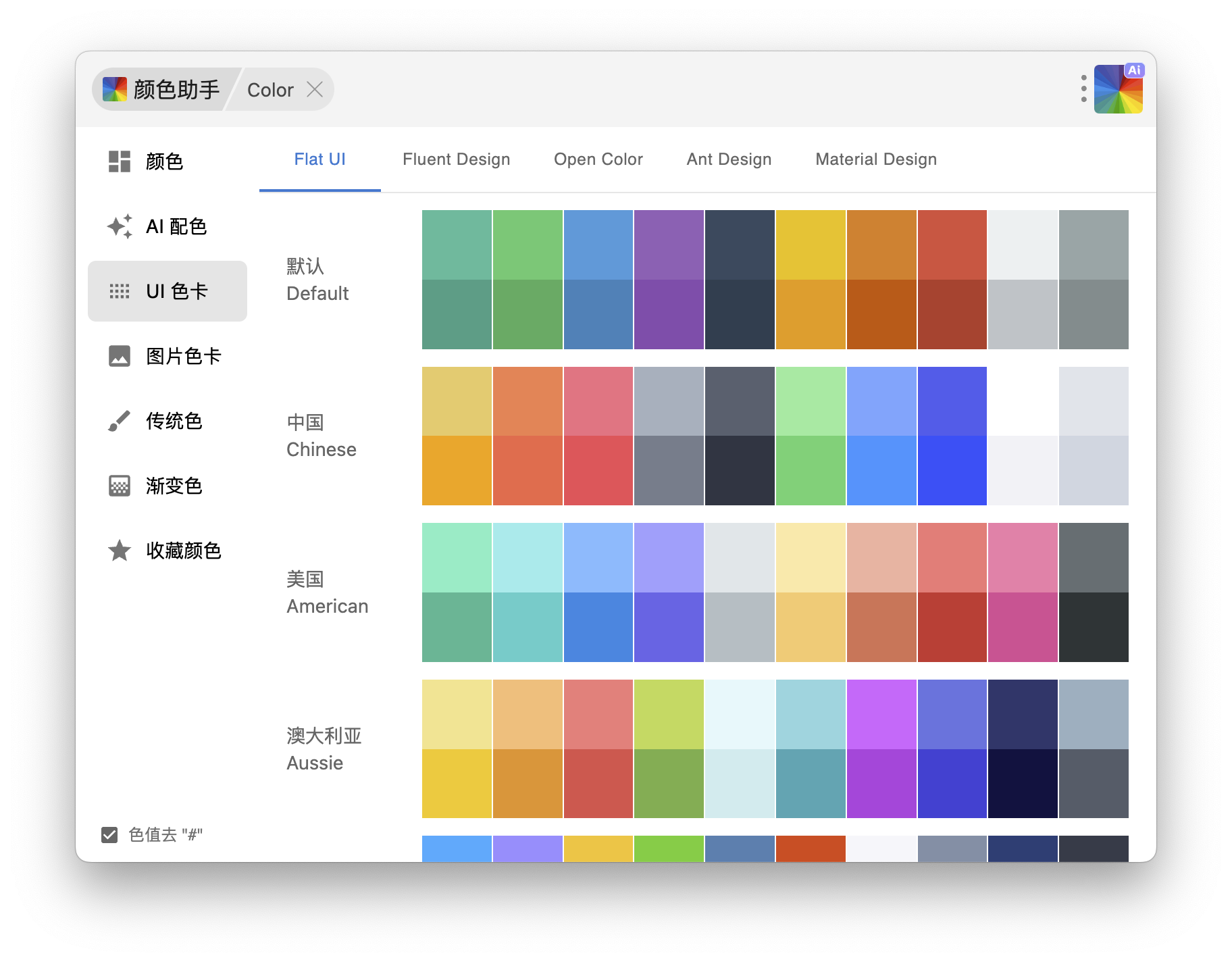This screenshot has width=1232, height=962.
Task: Pick the deep navy swatch in Aussie bottom row
Action: (1023, 784)
